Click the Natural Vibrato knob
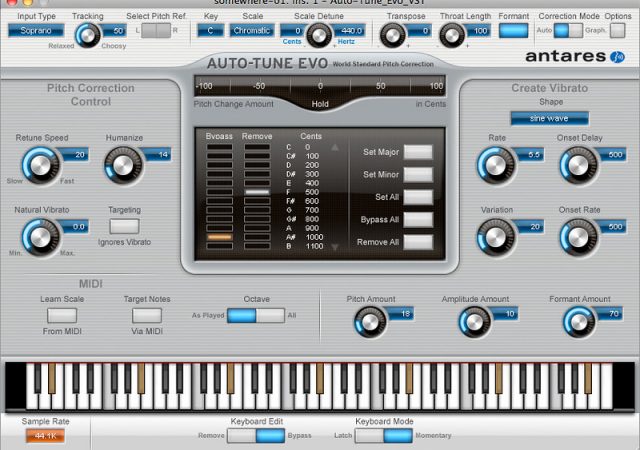 [40, 237]
